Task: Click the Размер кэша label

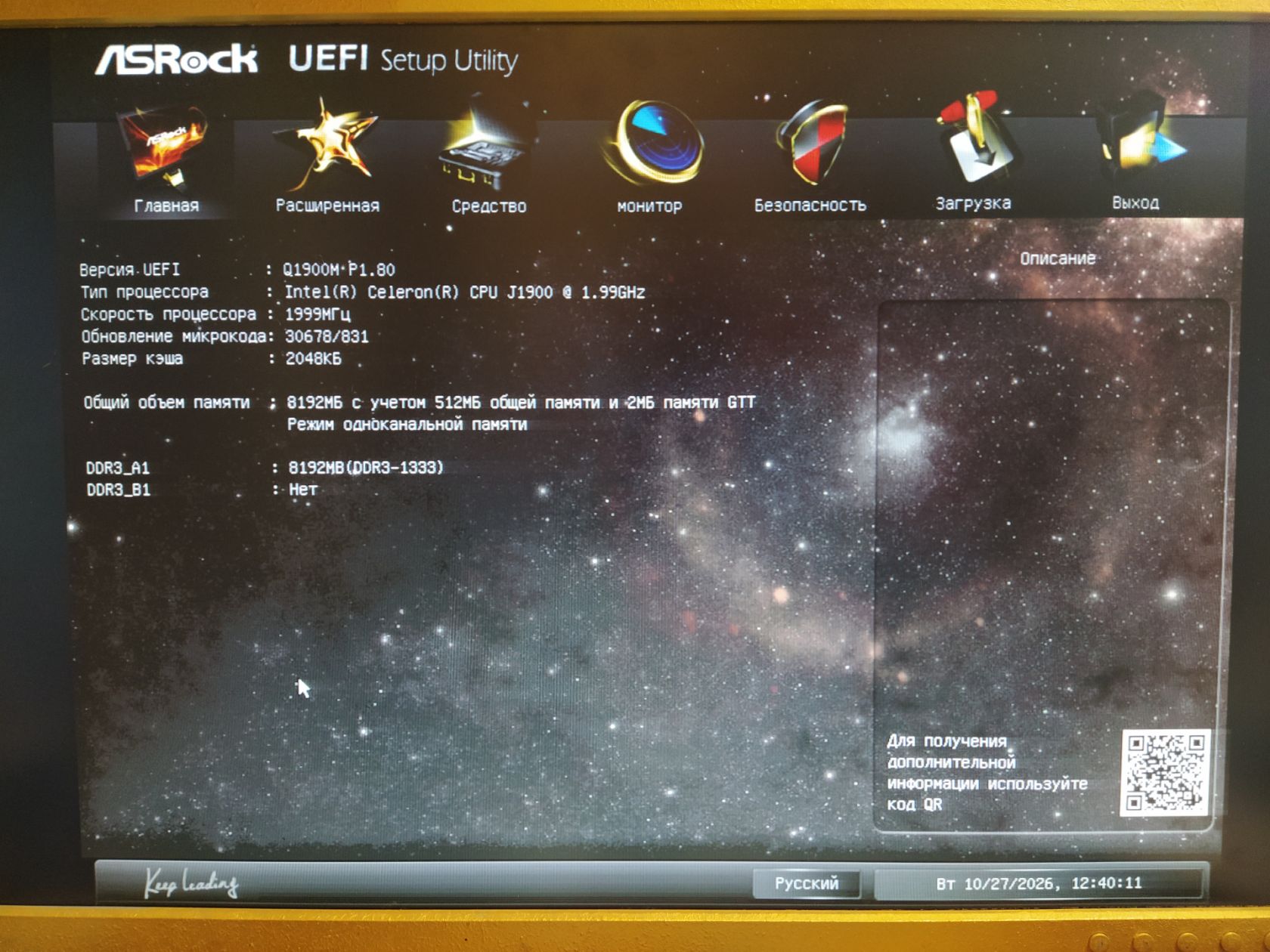Action: 132,359
